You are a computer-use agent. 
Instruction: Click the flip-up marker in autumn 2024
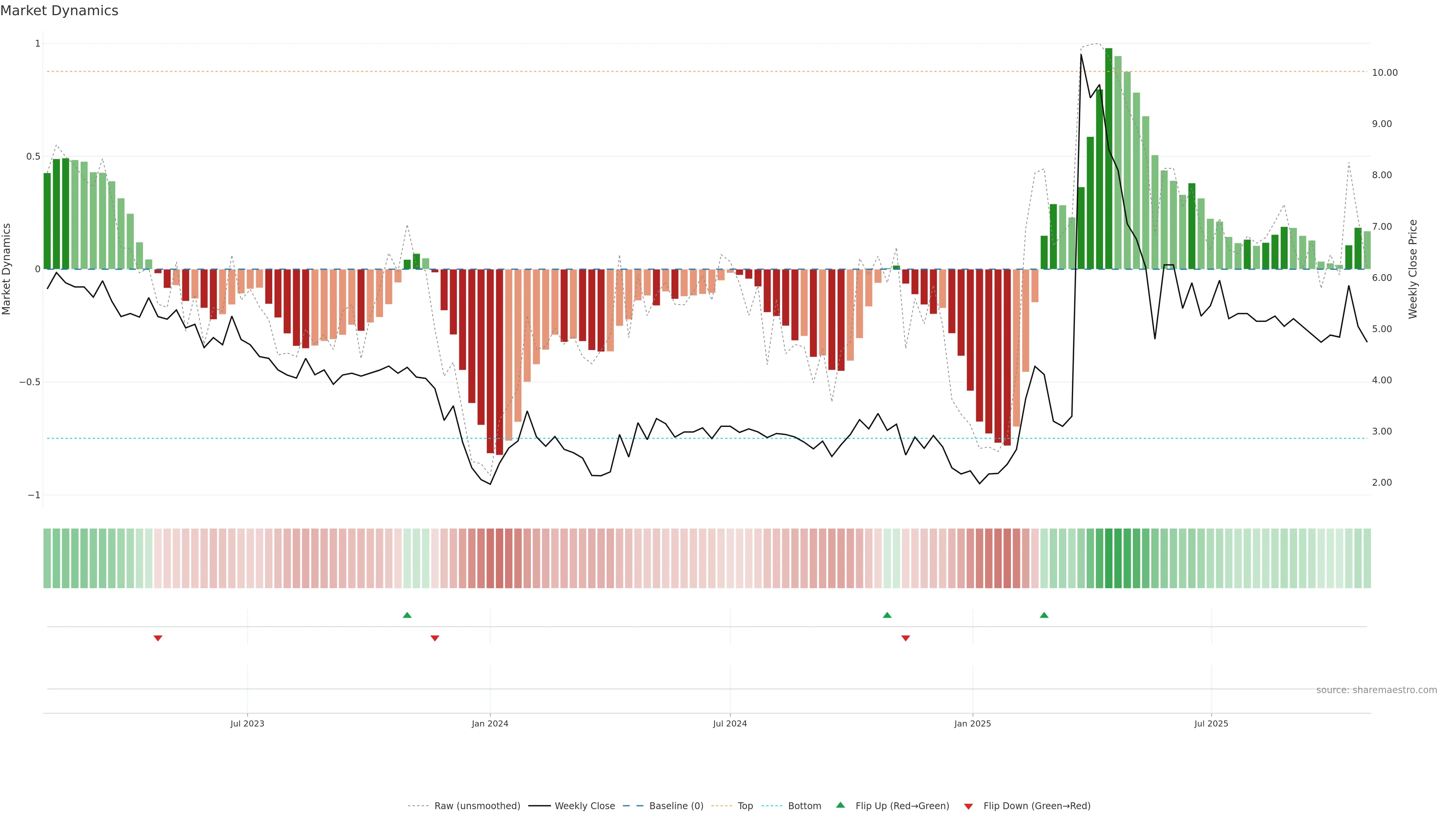pos(887,615)
